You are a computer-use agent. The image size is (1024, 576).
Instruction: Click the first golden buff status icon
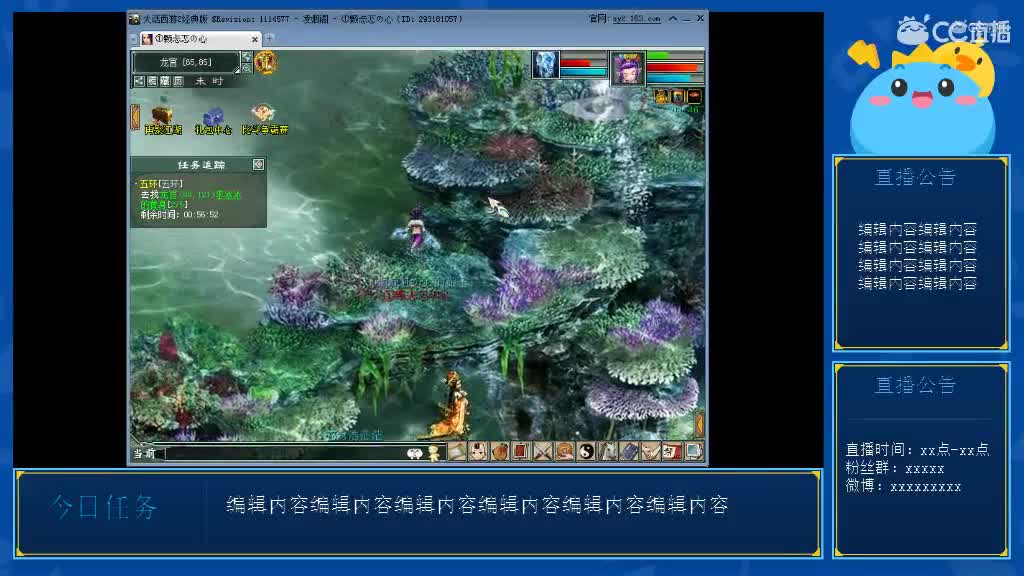pyautogui.click(x=662, y=97)
